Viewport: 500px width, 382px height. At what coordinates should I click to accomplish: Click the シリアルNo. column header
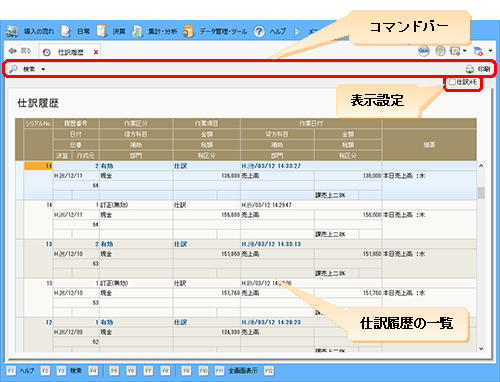point(38,123)
